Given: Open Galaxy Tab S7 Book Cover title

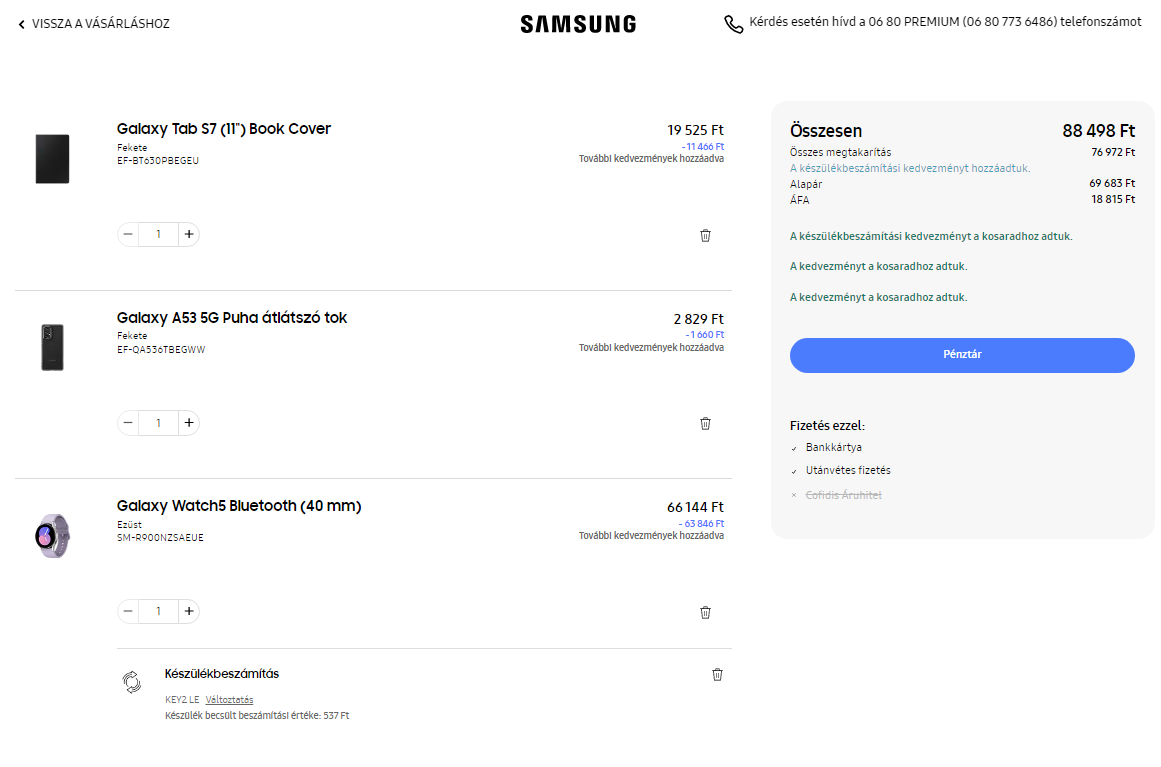Looking at the screenshot, I should coord(223,129).
